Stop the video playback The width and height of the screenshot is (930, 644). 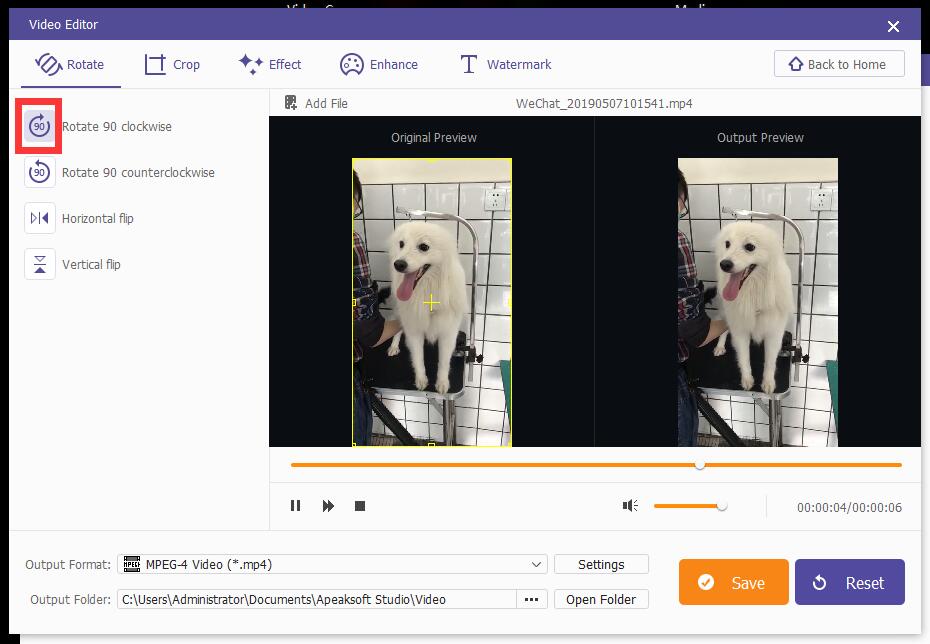(359, 506)
